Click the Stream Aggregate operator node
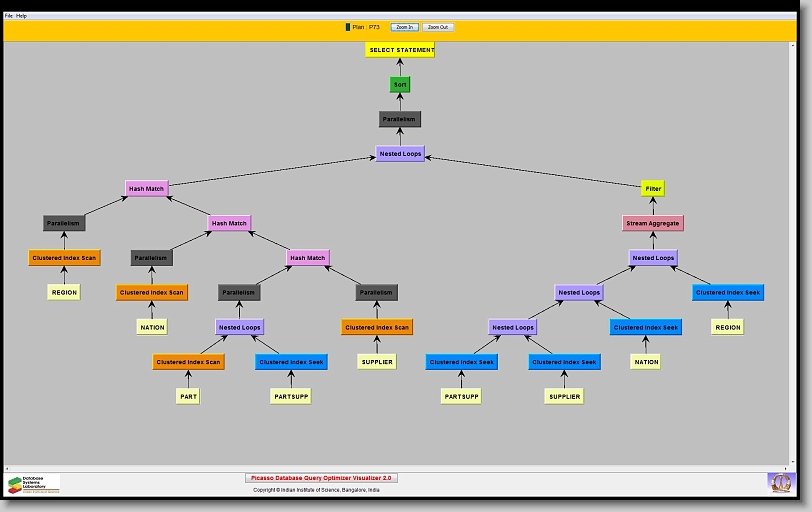 pos(653,223)
